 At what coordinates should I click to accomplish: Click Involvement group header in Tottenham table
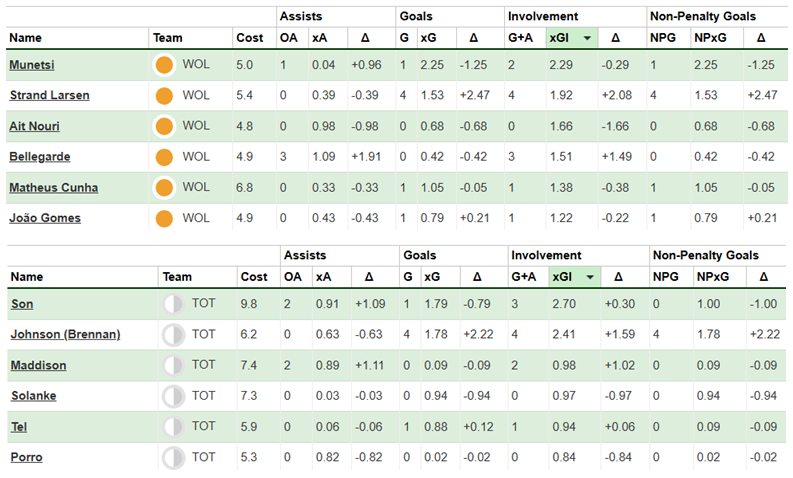click(x=544, y=255)
